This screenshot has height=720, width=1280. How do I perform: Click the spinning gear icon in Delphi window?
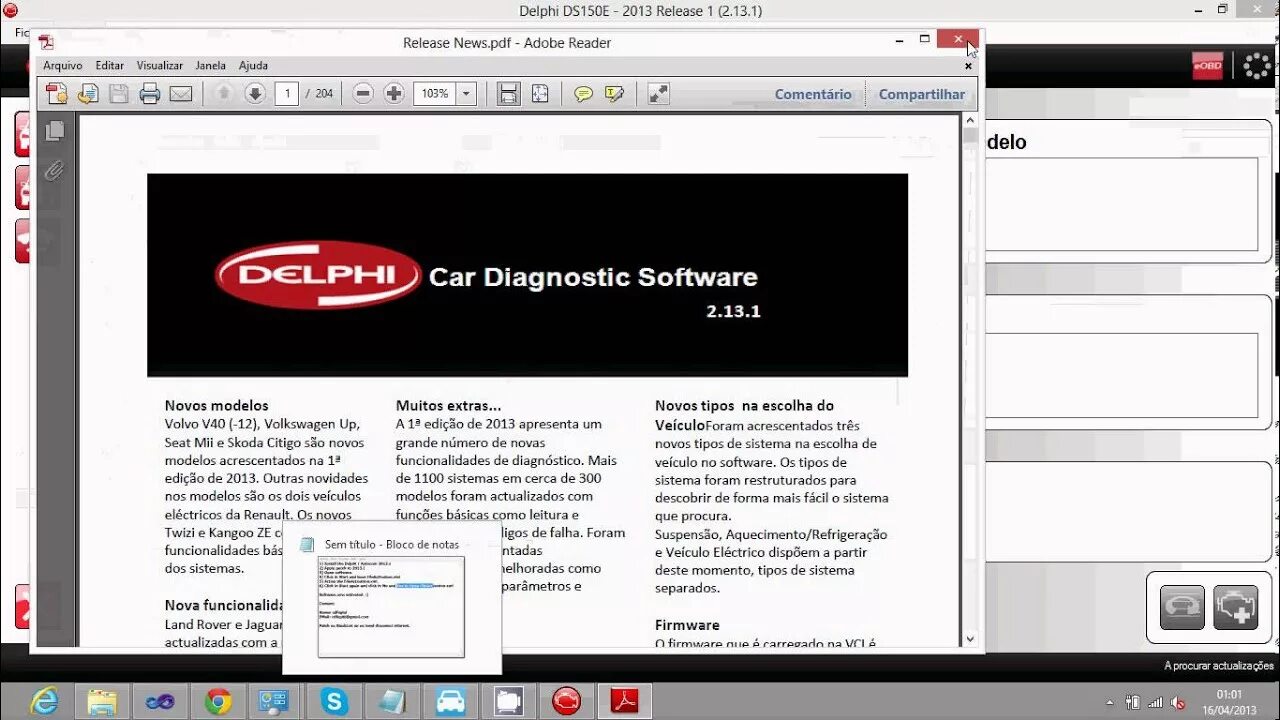1257,66
